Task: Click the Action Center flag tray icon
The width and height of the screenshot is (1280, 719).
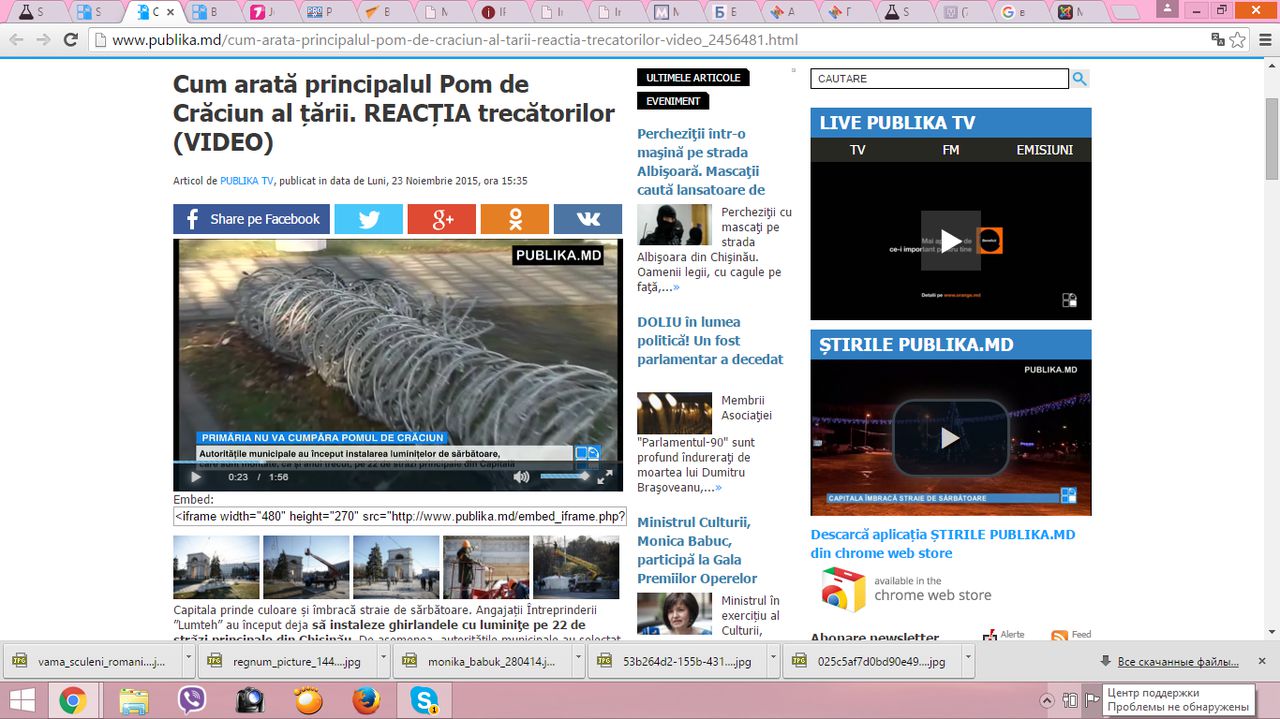Action: tap(1092, 700)
